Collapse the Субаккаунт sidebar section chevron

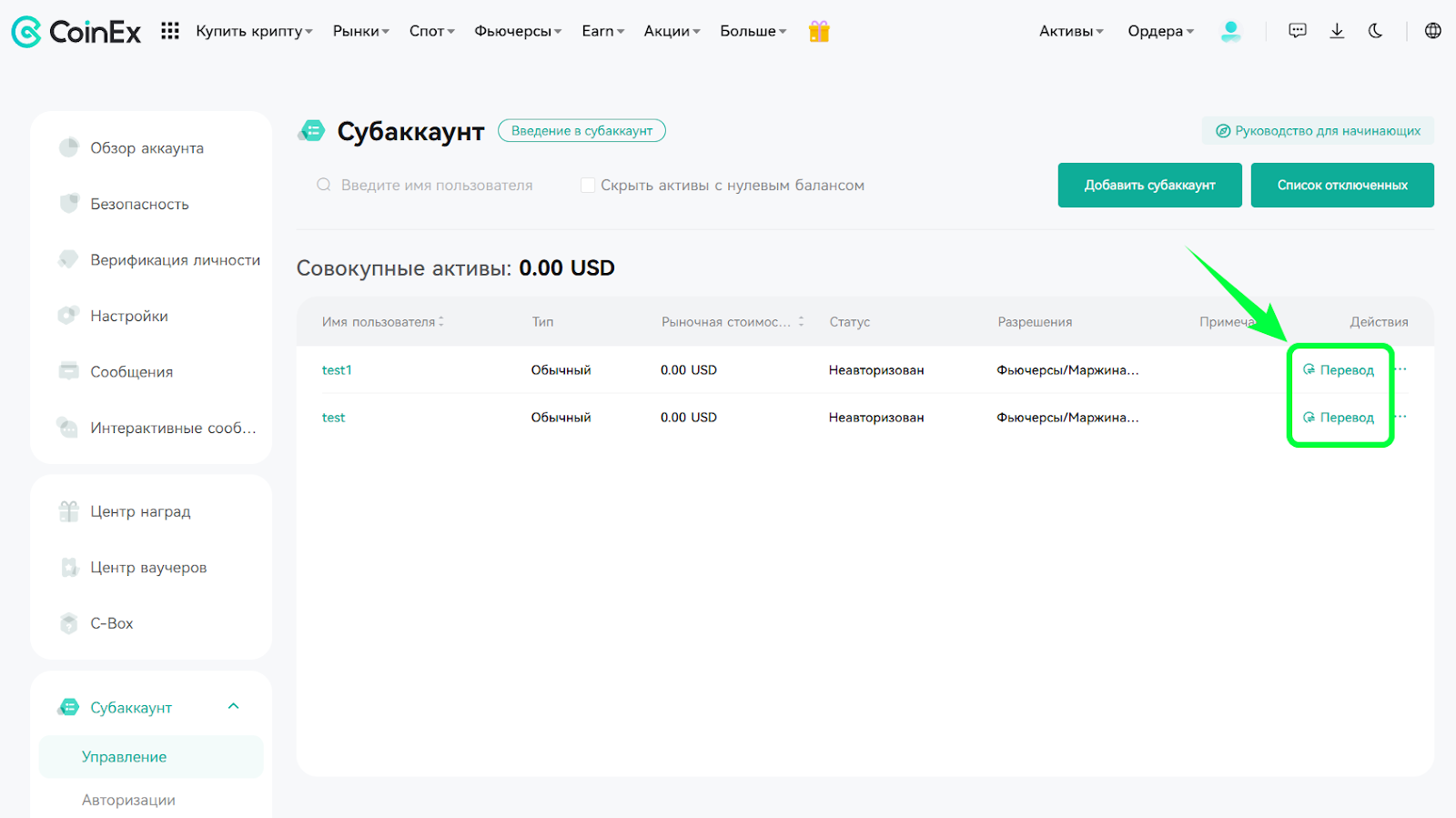coord(234,707)
